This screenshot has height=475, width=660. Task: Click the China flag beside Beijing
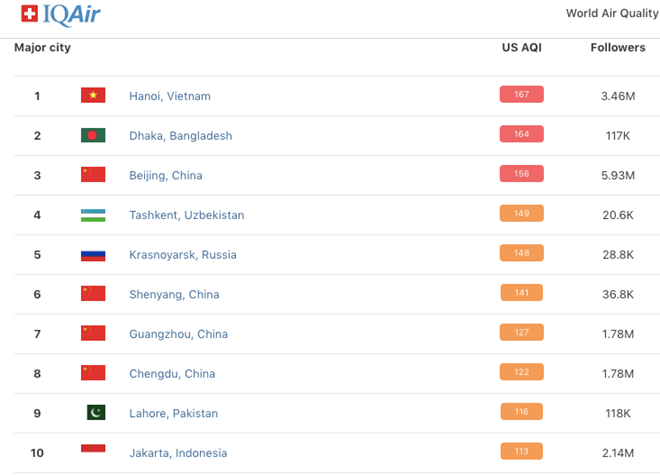coord(93,175)
